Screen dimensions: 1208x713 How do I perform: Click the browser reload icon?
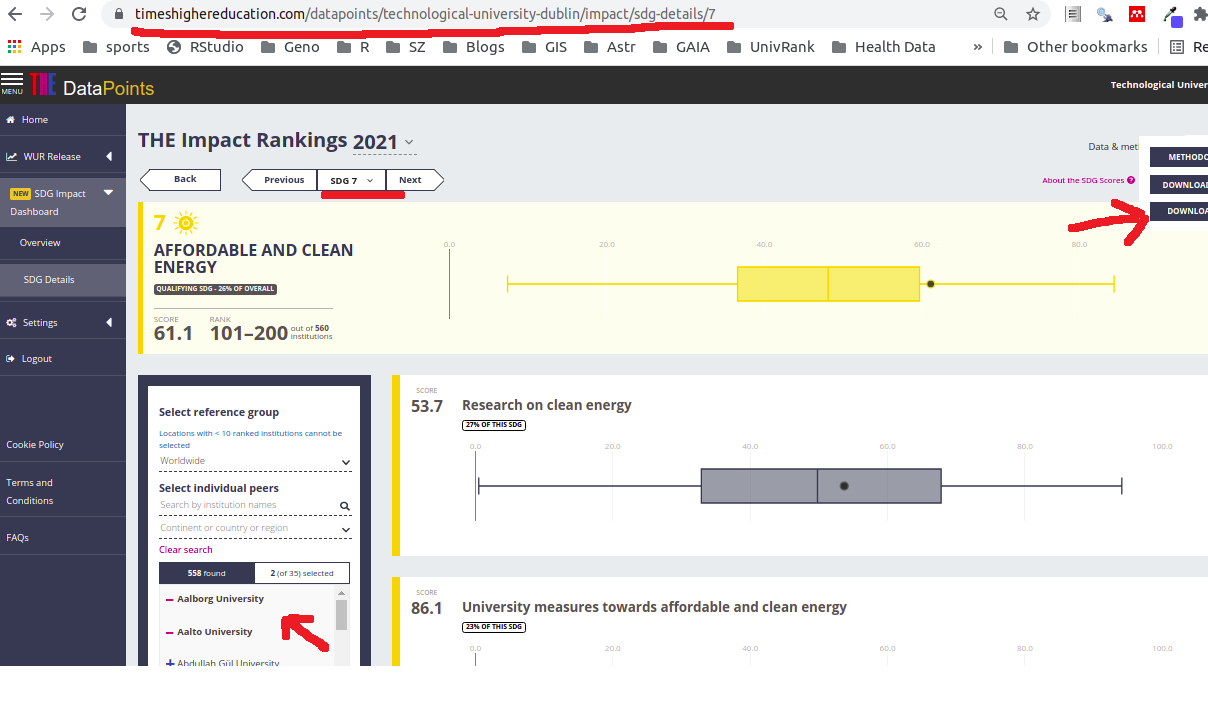coord(77,15)
